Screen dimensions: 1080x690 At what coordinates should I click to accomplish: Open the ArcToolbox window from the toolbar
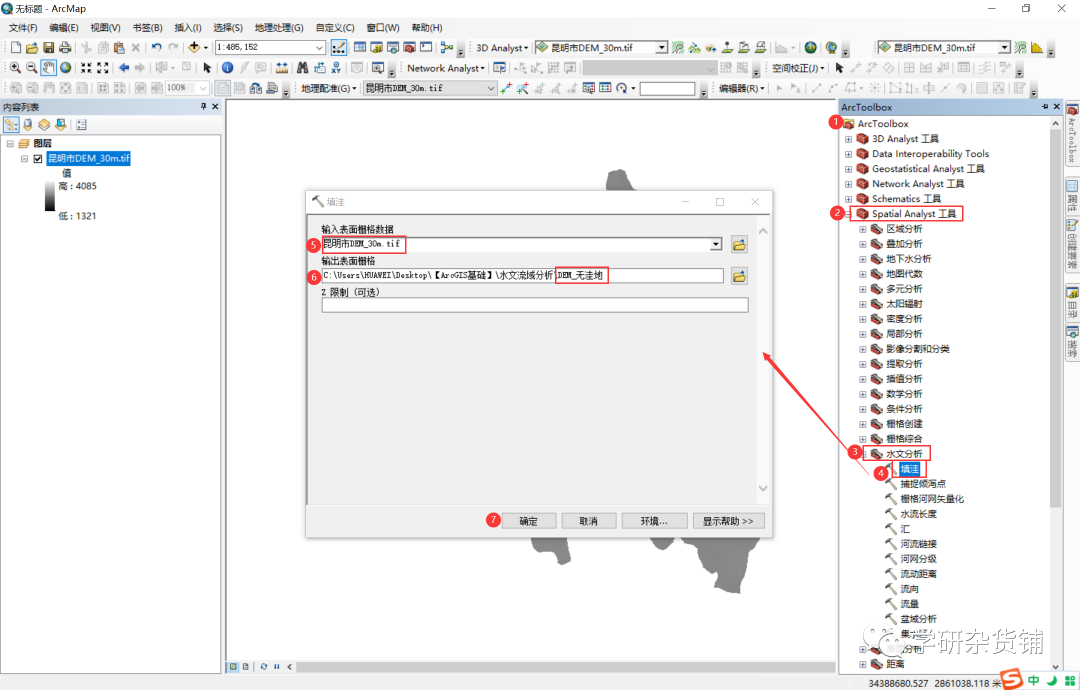click(409, 48)
